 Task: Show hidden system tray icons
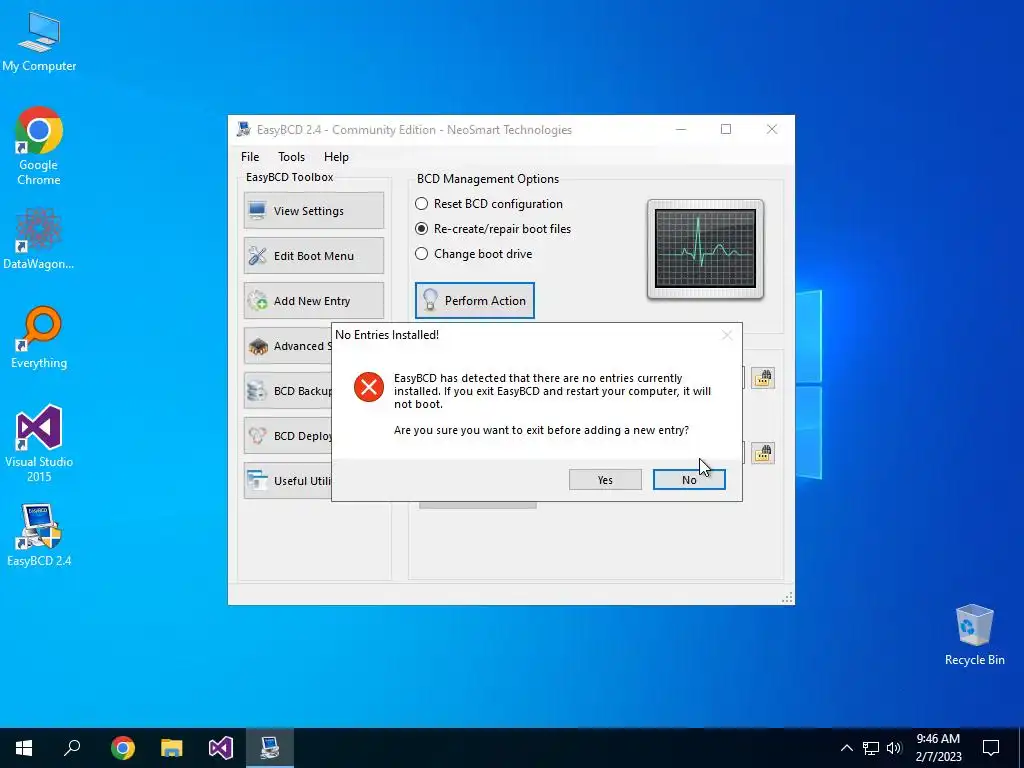click(x=846, y=748)
